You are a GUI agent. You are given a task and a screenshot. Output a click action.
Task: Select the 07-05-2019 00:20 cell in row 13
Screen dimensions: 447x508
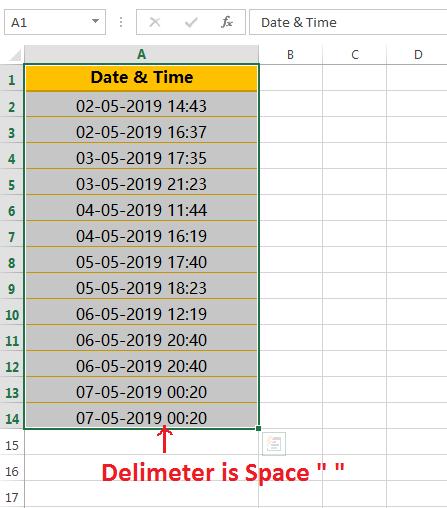pyautogui.click(x=141, y=390)
